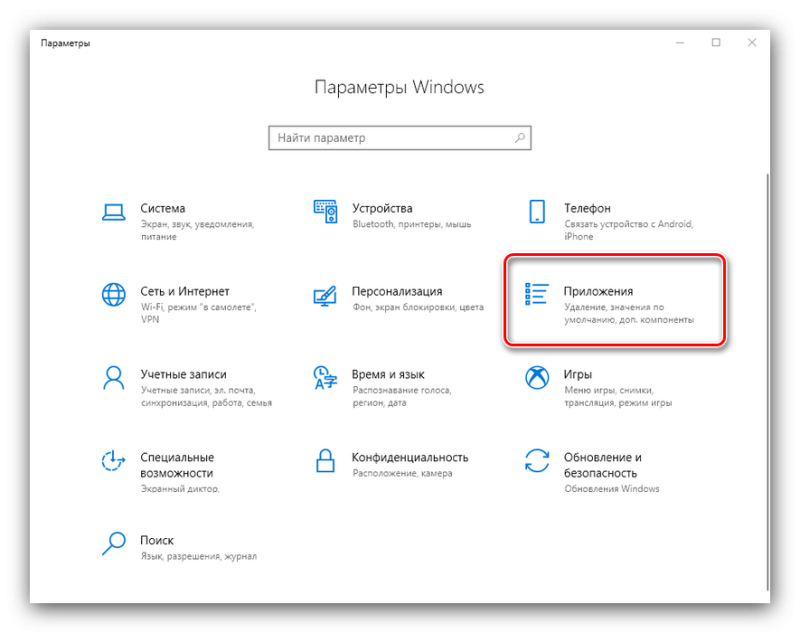Click inside the 'Найти параметр' search field
Image resolution: width=800 pixels, height=633 pixels.
(390, 138)
